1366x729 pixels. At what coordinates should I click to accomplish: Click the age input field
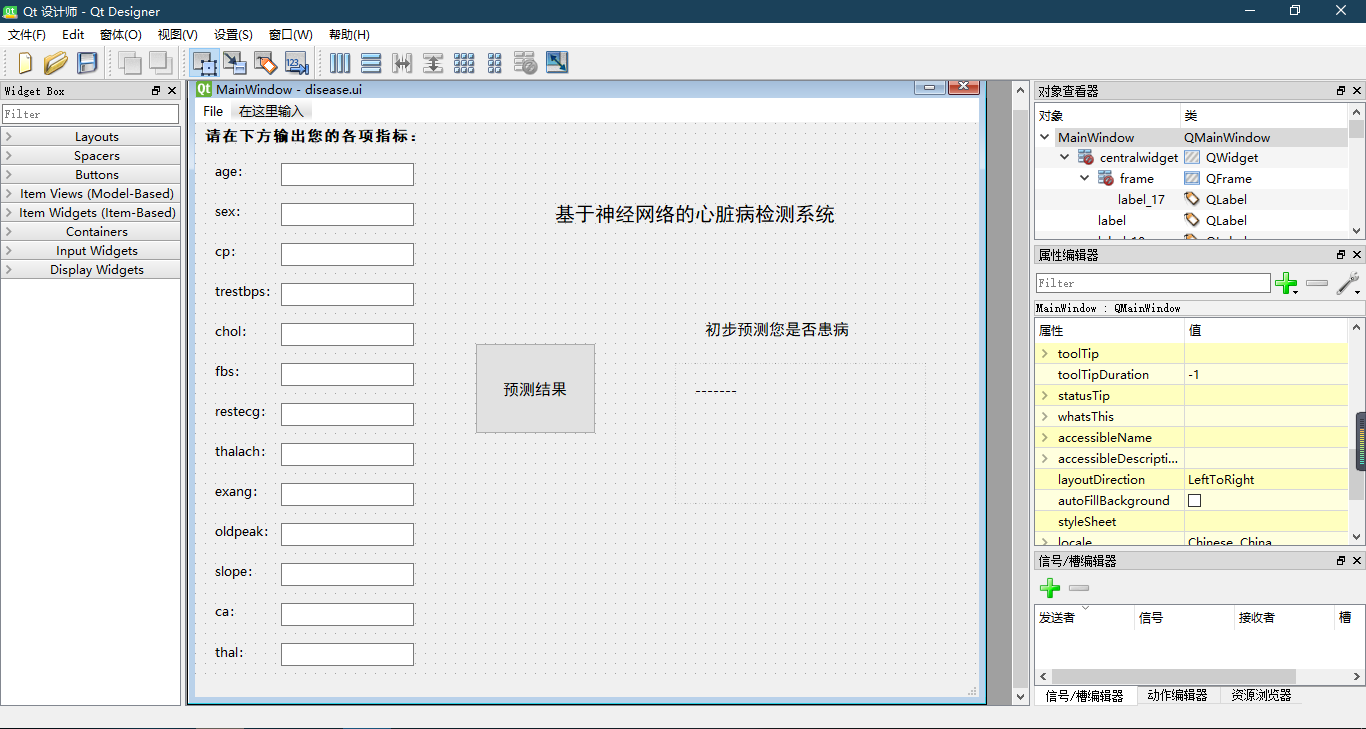point(347,174)
